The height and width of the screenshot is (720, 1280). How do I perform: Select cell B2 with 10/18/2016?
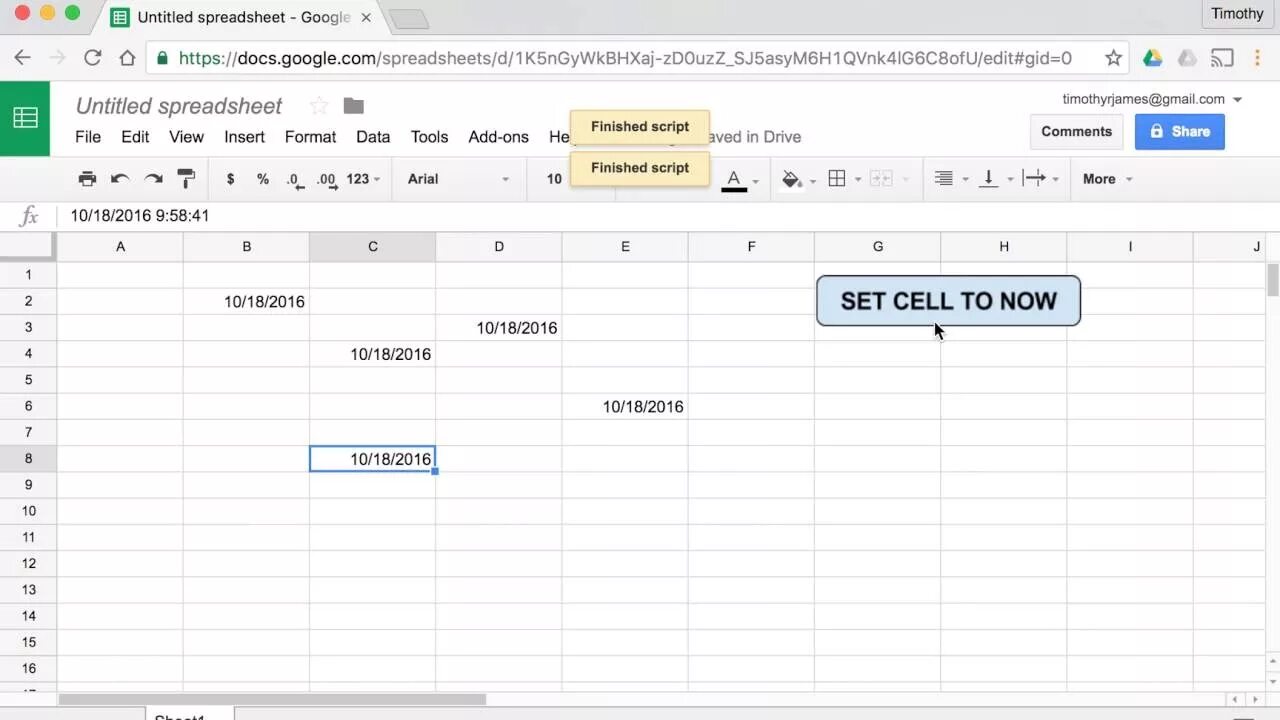click(246, 301)
